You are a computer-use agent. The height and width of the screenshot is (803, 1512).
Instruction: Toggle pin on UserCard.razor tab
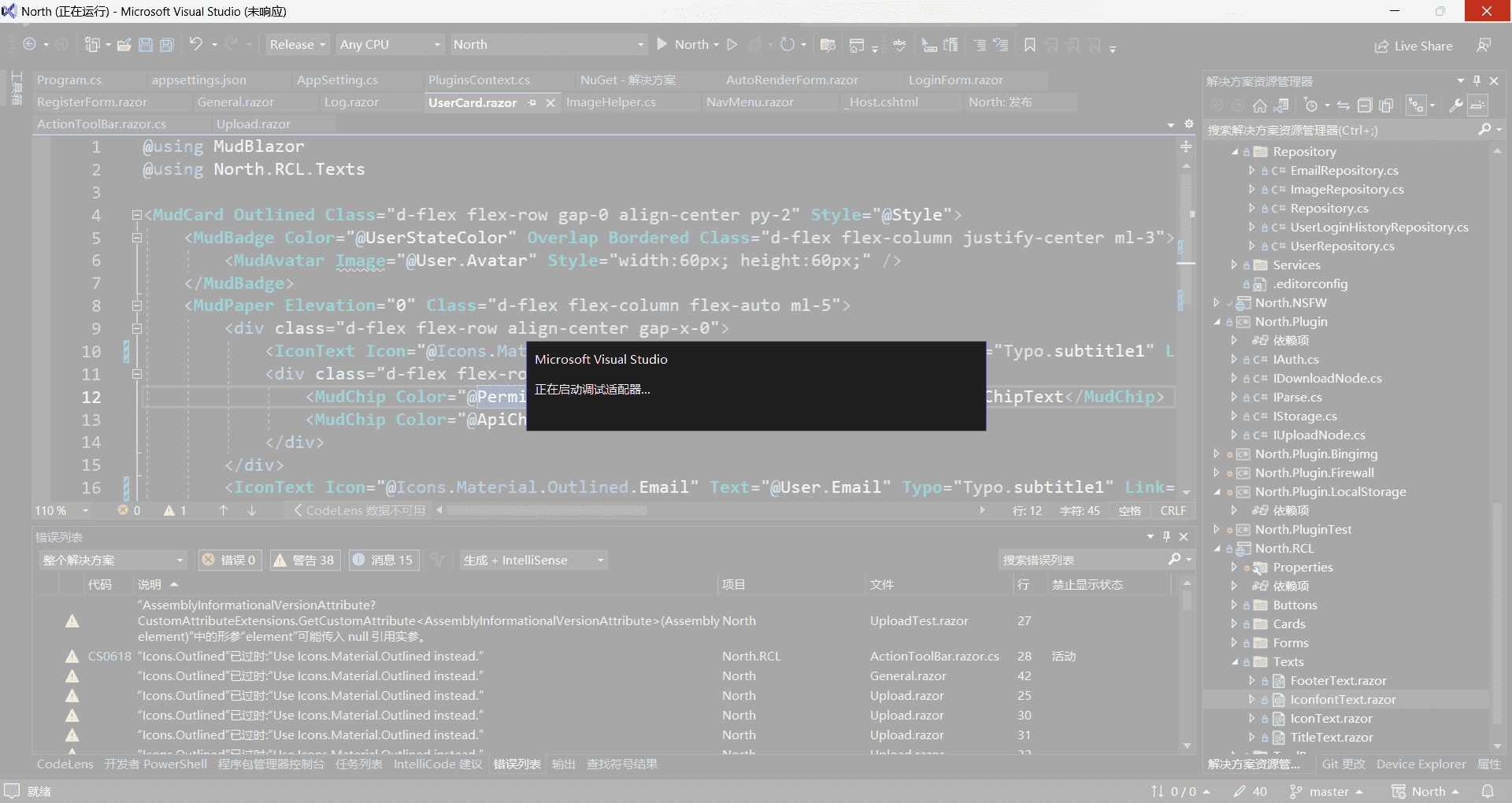[533, 103]
